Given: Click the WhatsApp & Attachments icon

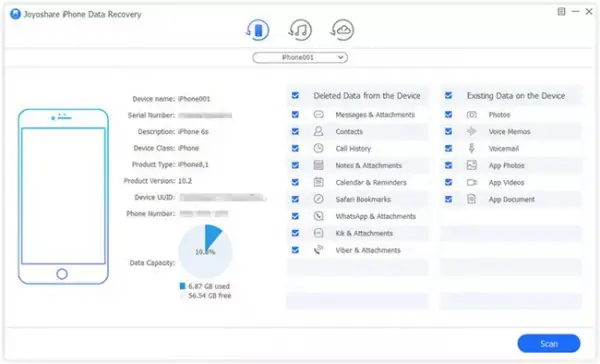Looking at the screenshot, I should [318, 216].
